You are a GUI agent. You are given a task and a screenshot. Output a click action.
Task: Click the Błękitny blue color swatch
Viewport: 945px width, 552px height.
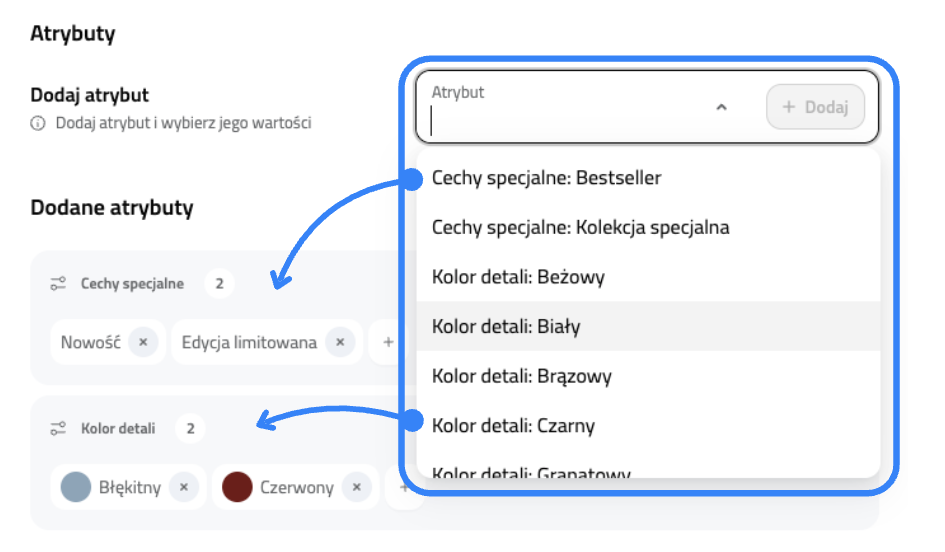[76, 487]
